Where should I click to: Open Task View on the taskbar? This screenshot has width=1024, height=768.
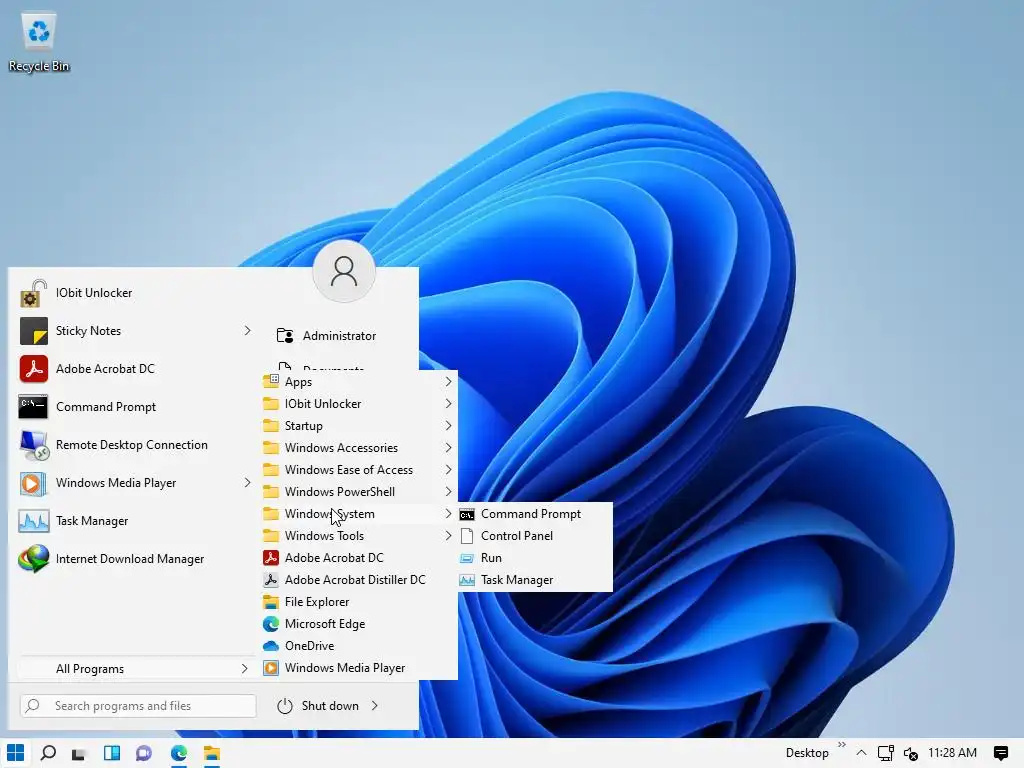click(x=79, y=754)
